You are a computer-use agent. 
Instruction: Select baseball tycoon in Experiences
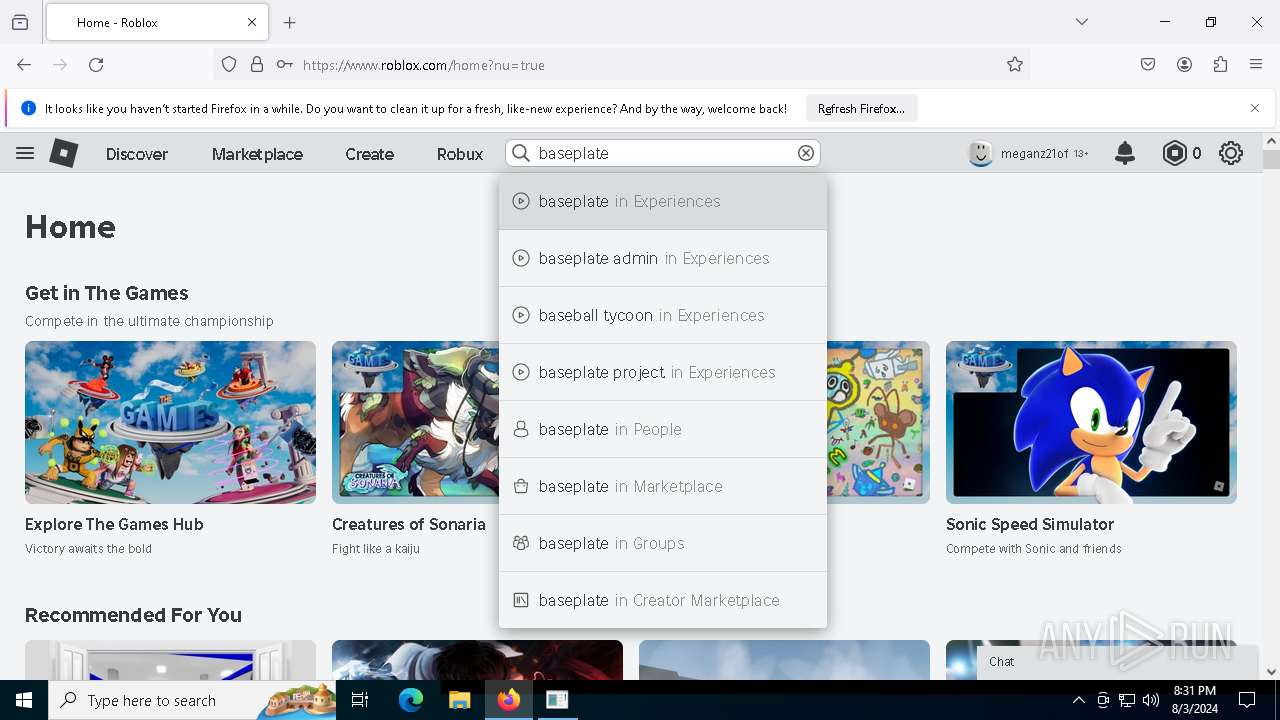pyautogui.click(x=663, y=315)
